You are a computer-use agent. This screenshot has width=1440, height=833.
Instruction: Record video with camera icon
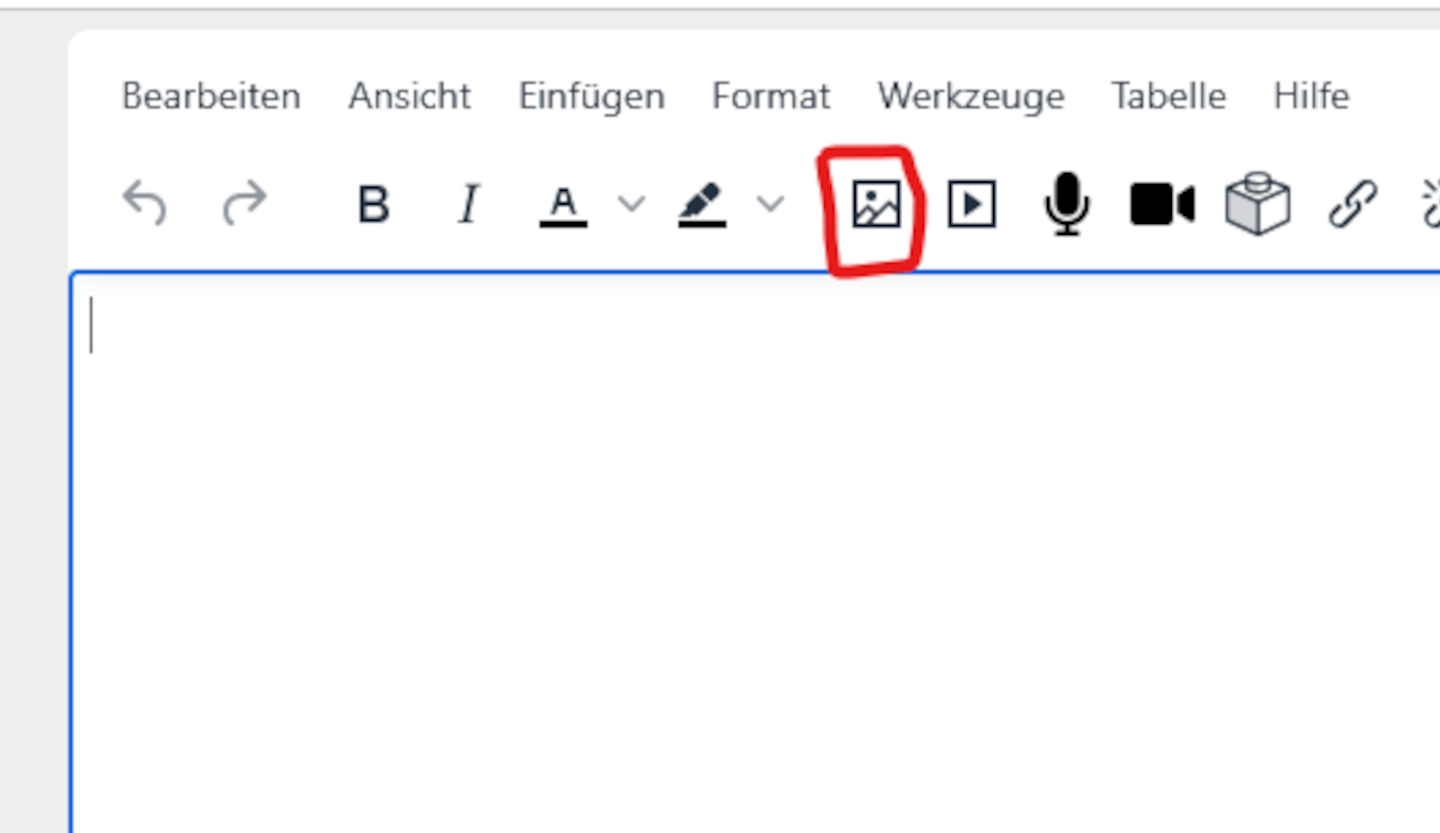coord(1162,205)
